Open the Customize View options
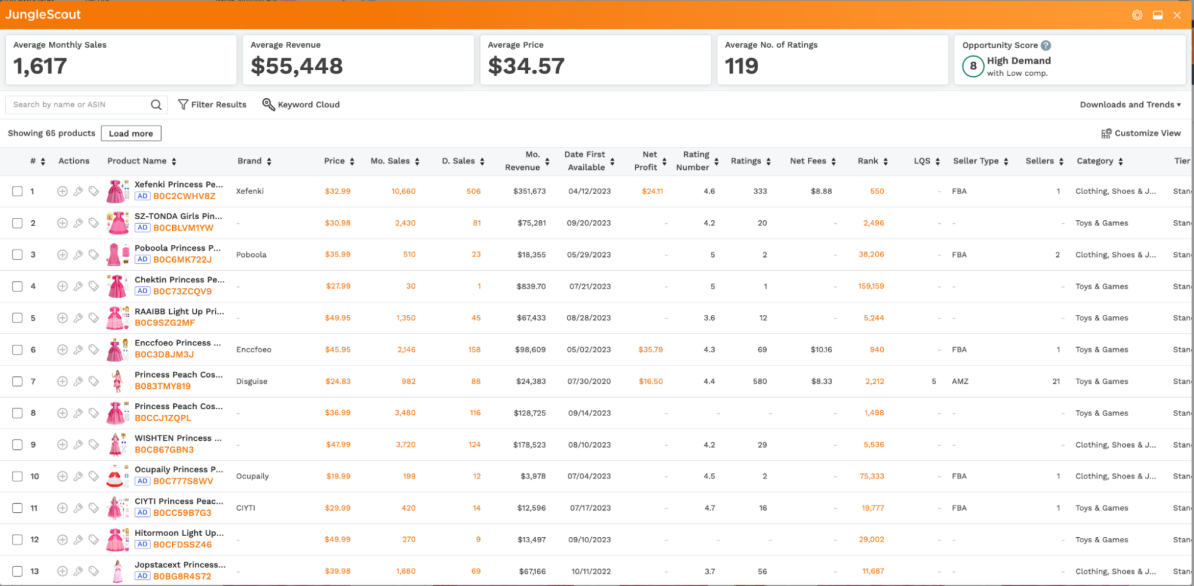This screenshot has width=1194, height=586. click(x=1141, y=134)
